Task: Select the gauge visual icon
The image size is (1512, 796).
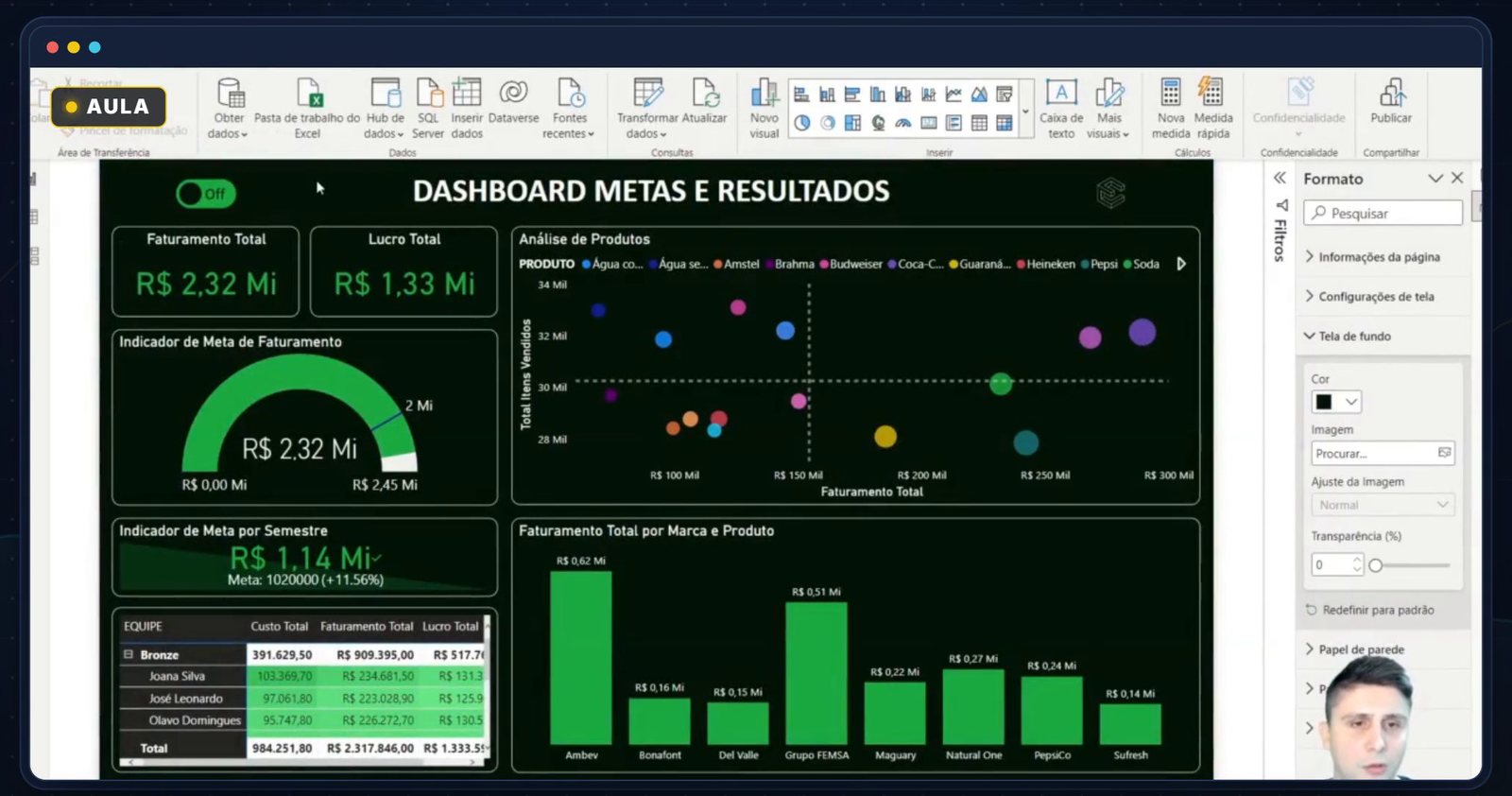Action: tap(903, 123)
